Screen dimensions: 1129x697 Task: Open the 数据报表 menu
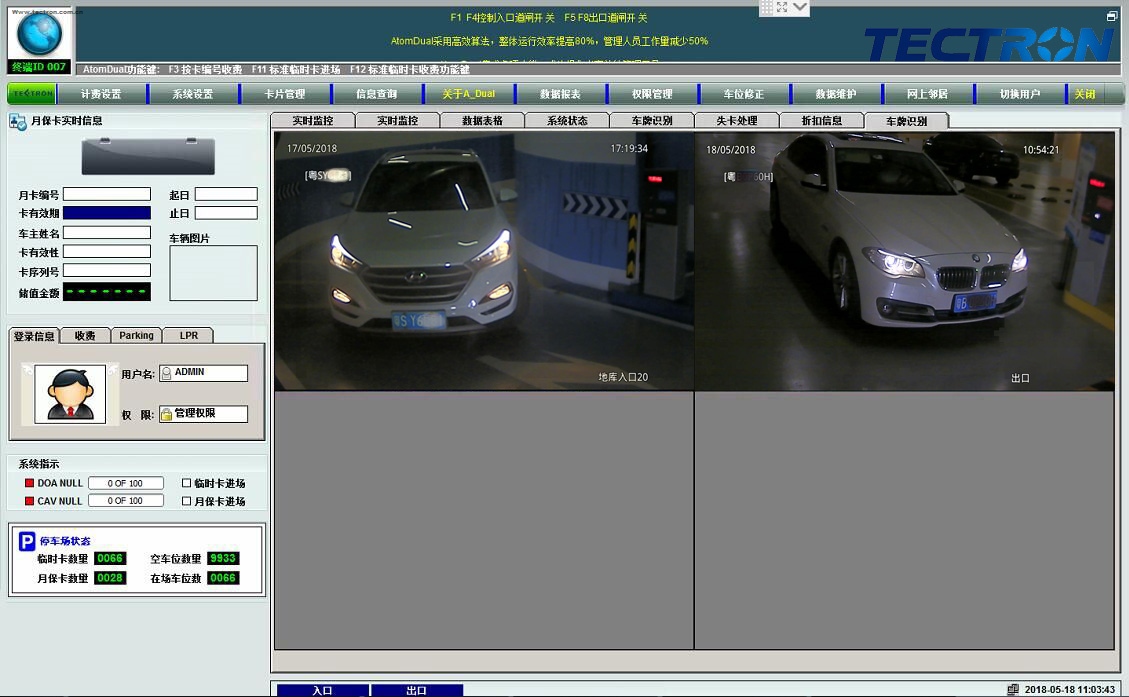560,94
